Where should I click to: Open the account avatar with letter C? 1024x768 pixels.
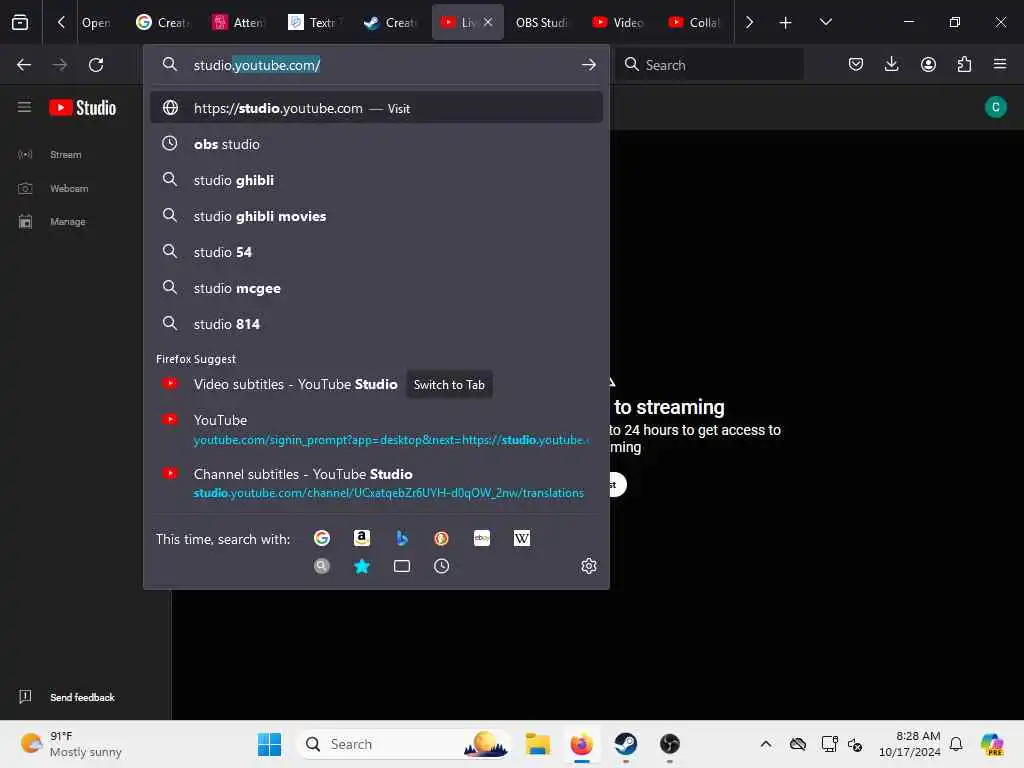pyautogui.click(x=995, y=107)
